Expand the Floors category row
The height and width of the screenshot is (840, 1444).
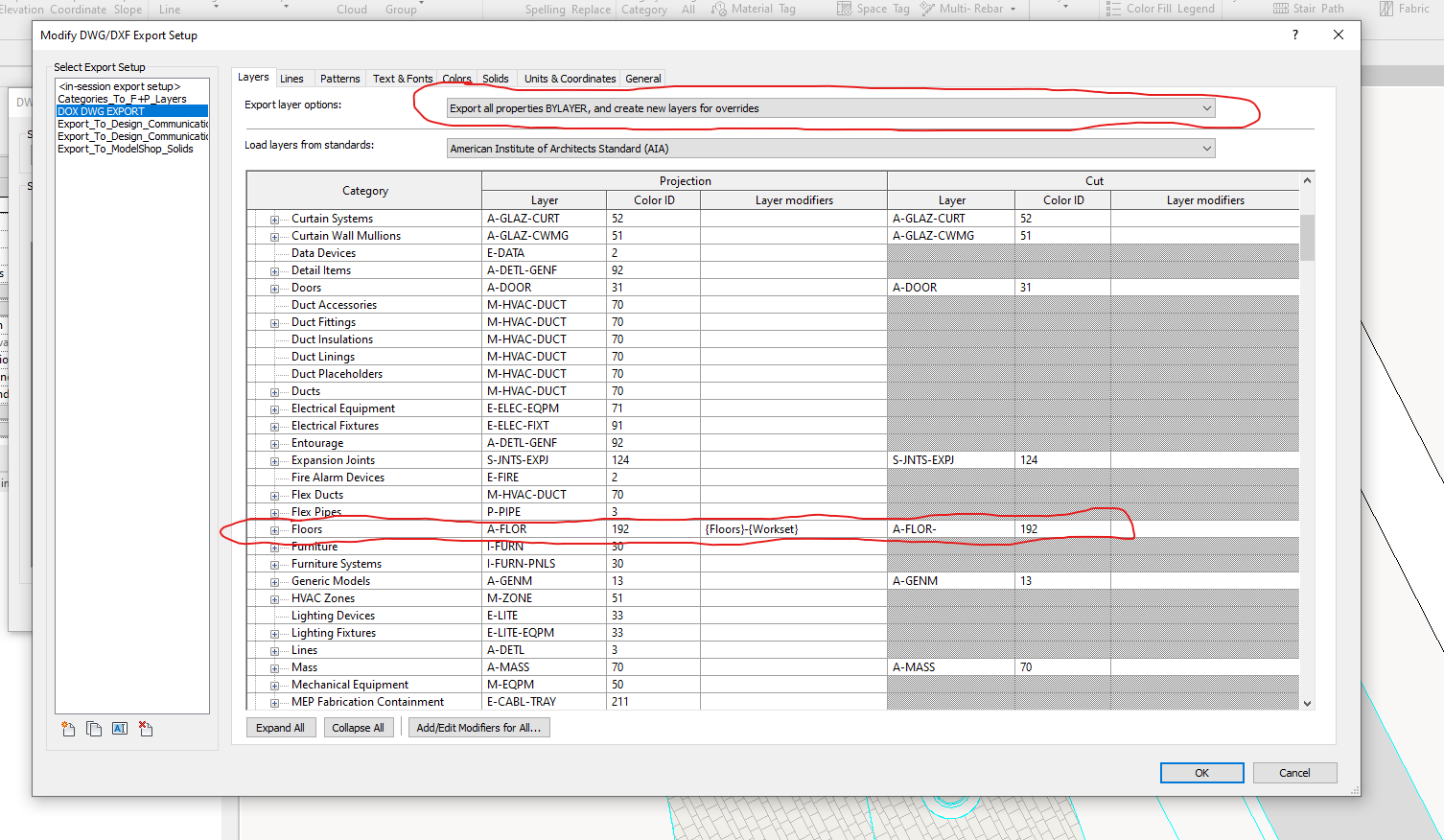coord(274,528)
